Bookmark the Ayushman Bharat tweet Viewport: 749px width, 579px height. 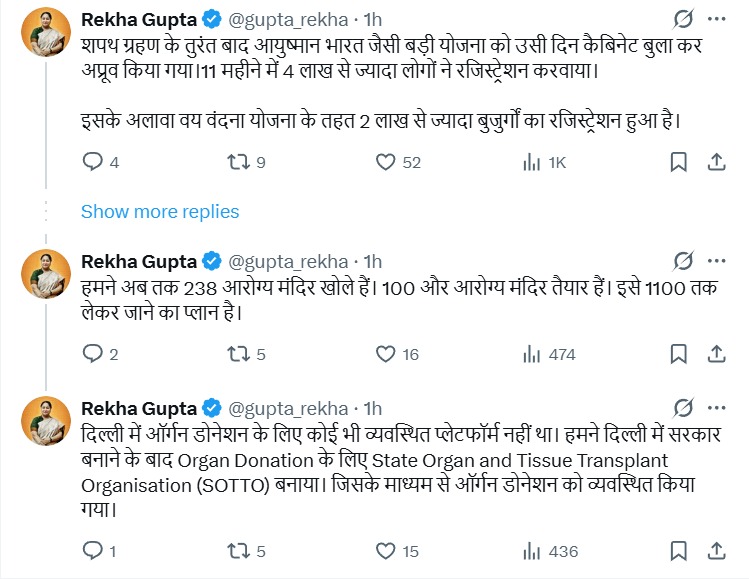pyautogui.click(x=678, y=162)
